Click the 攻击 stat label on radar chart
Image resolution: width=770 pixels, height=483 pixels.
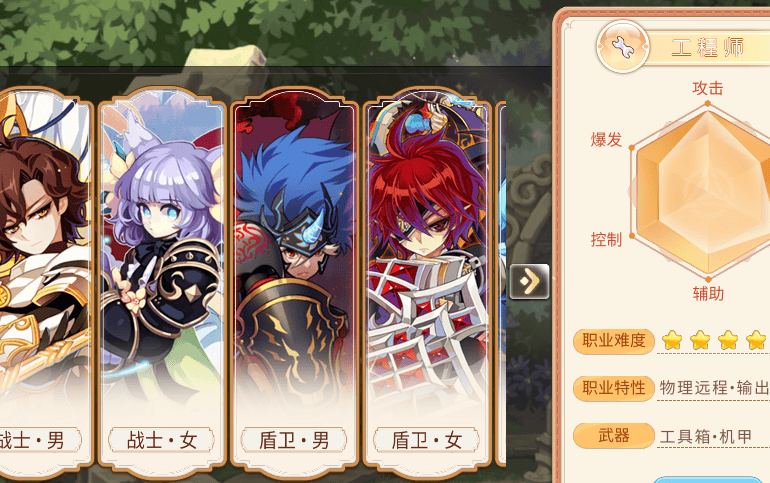pyautogui.click(x=708, y=88)
